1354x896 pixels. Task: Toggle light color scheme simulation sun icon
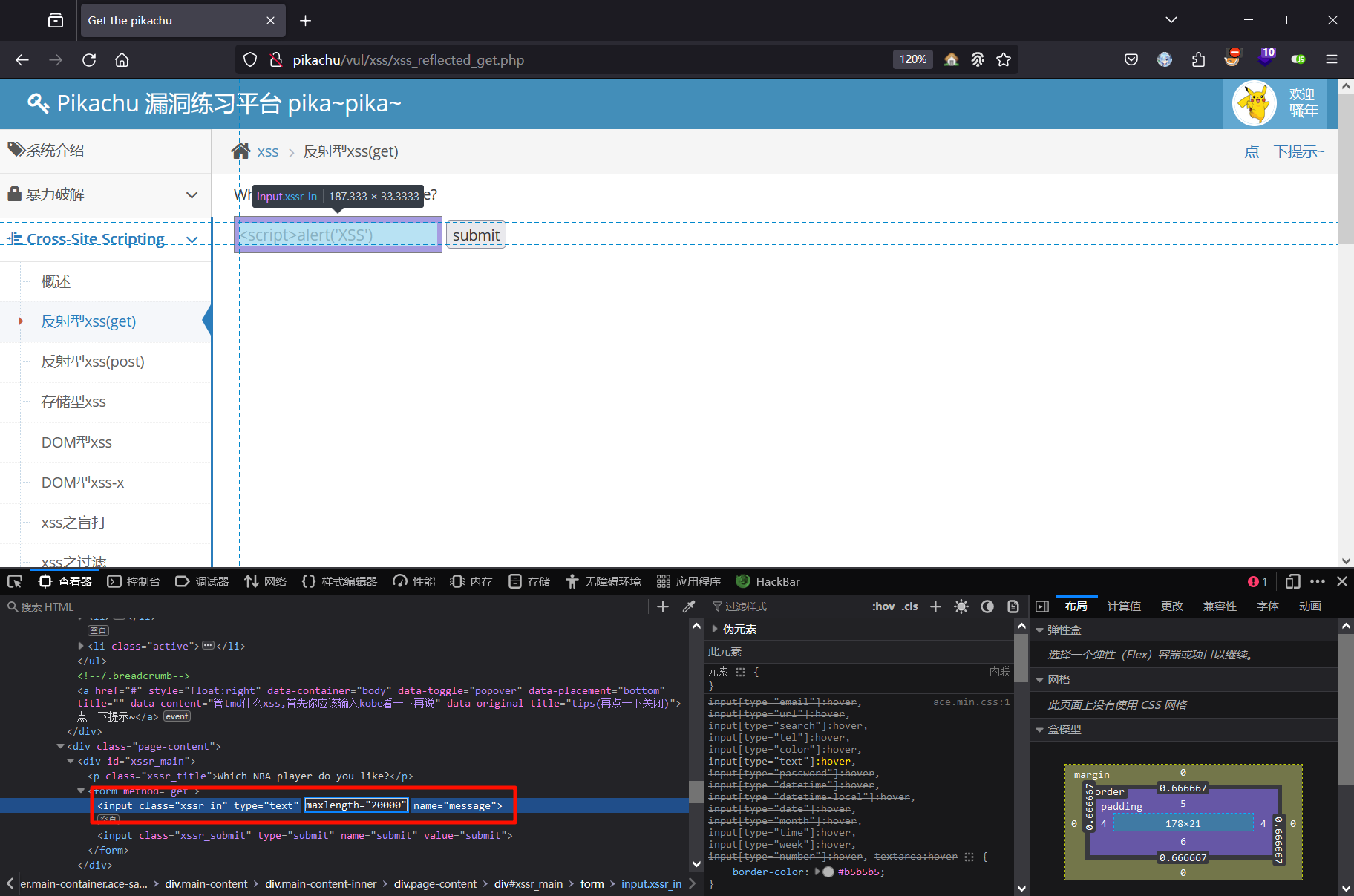(x=961, y=606)
